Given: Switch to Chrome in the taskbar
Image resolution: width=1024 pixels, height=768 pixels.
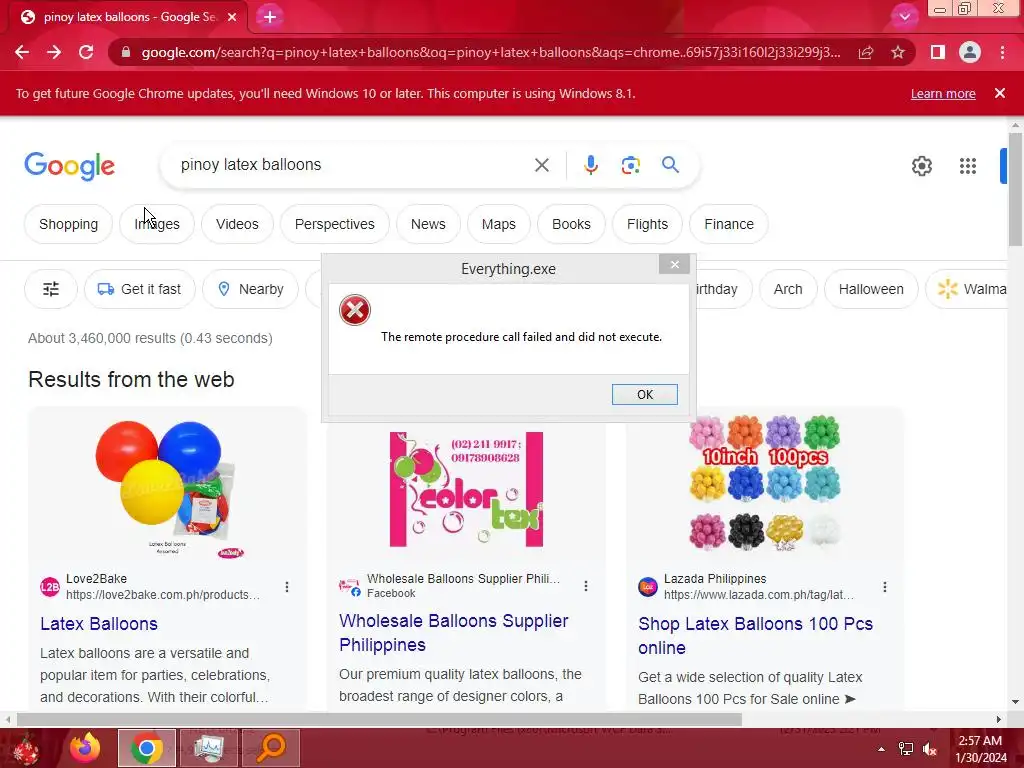Looking at the screenshot, I should coord(147,748).
